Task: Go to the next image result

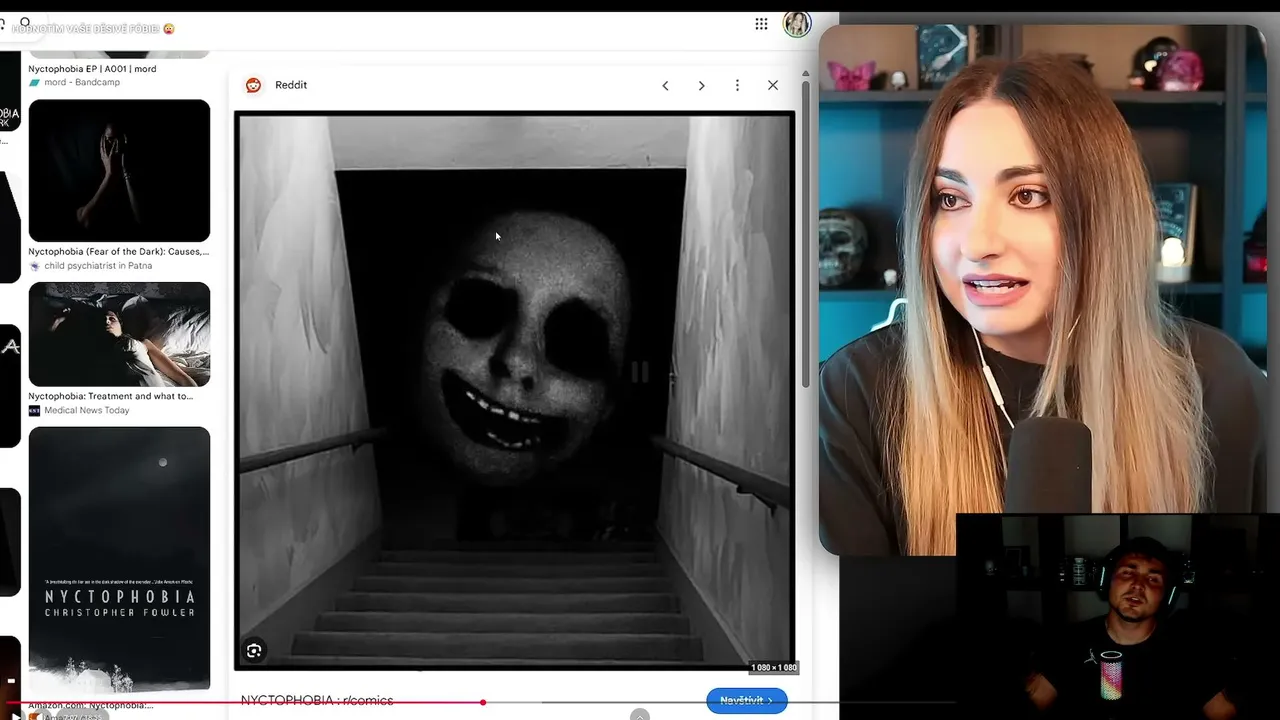Action: coord(701,86)
